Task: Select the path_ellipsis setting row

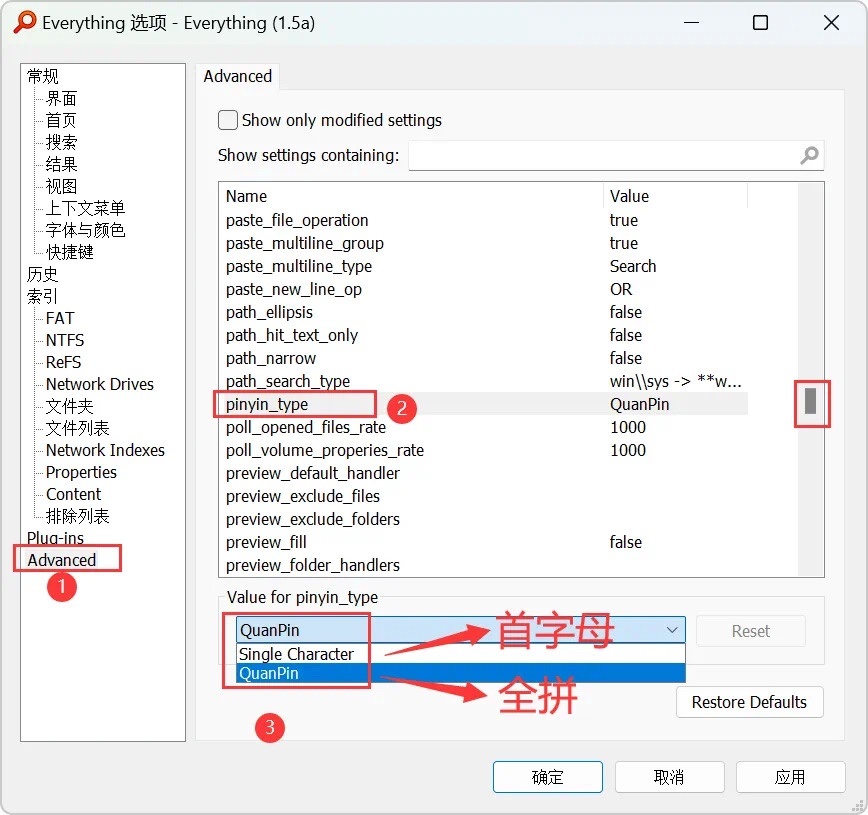Action: [x=484, y=312]
